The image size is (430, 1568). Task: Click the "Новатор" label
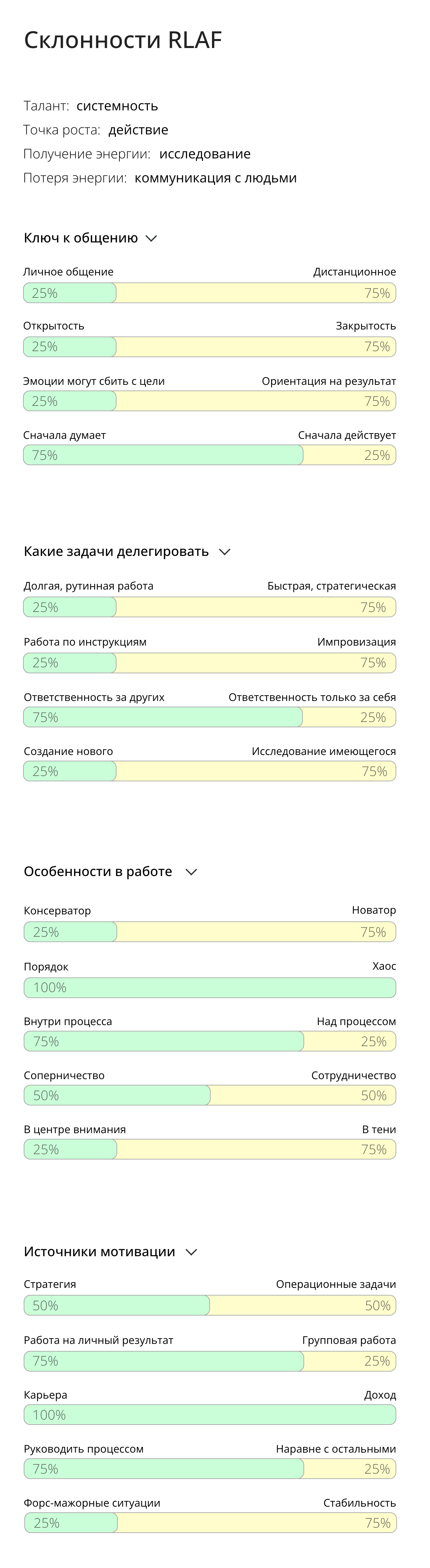[x=373, y=910]
